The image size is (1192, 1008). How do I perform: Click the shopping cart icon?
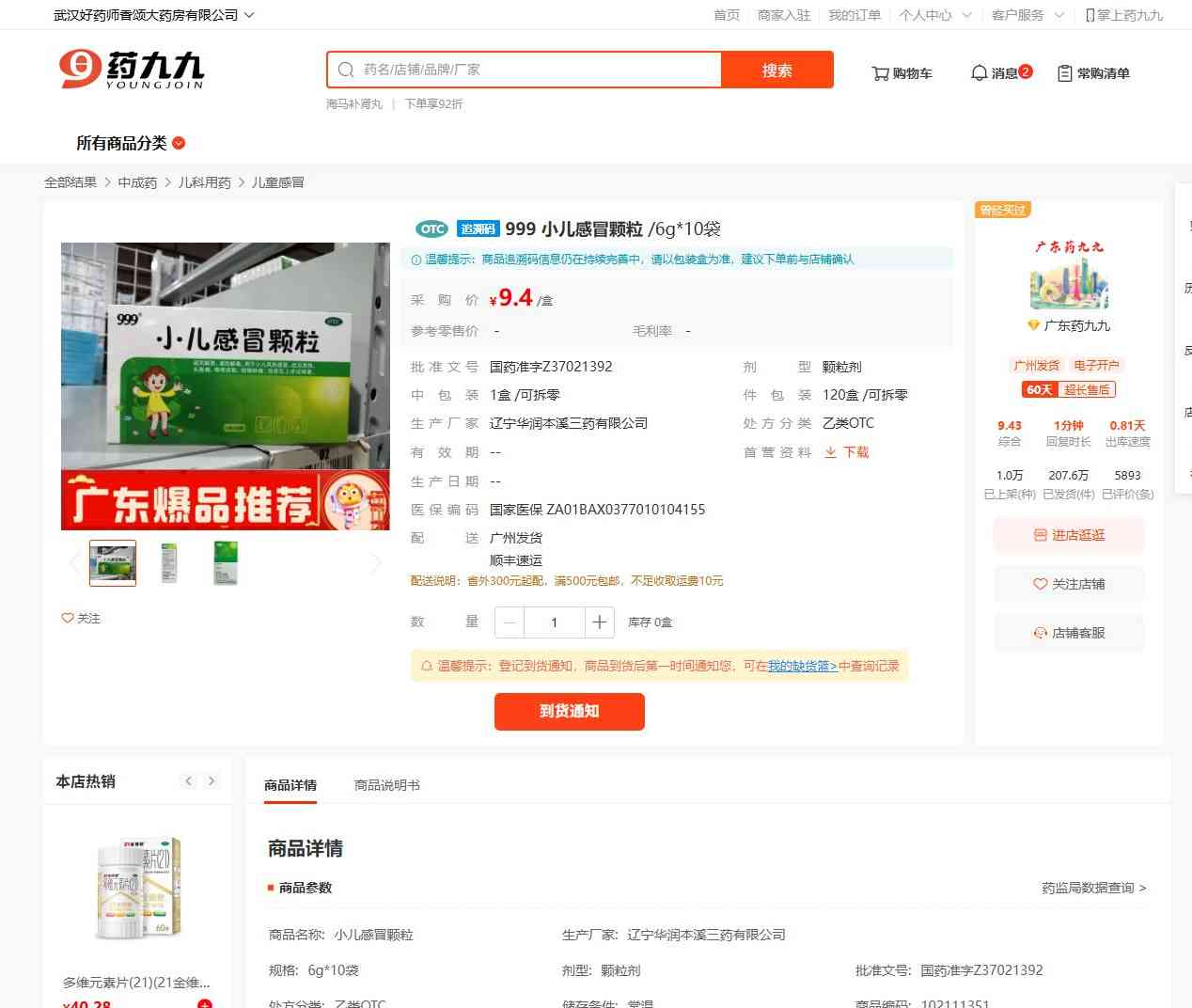880,73
